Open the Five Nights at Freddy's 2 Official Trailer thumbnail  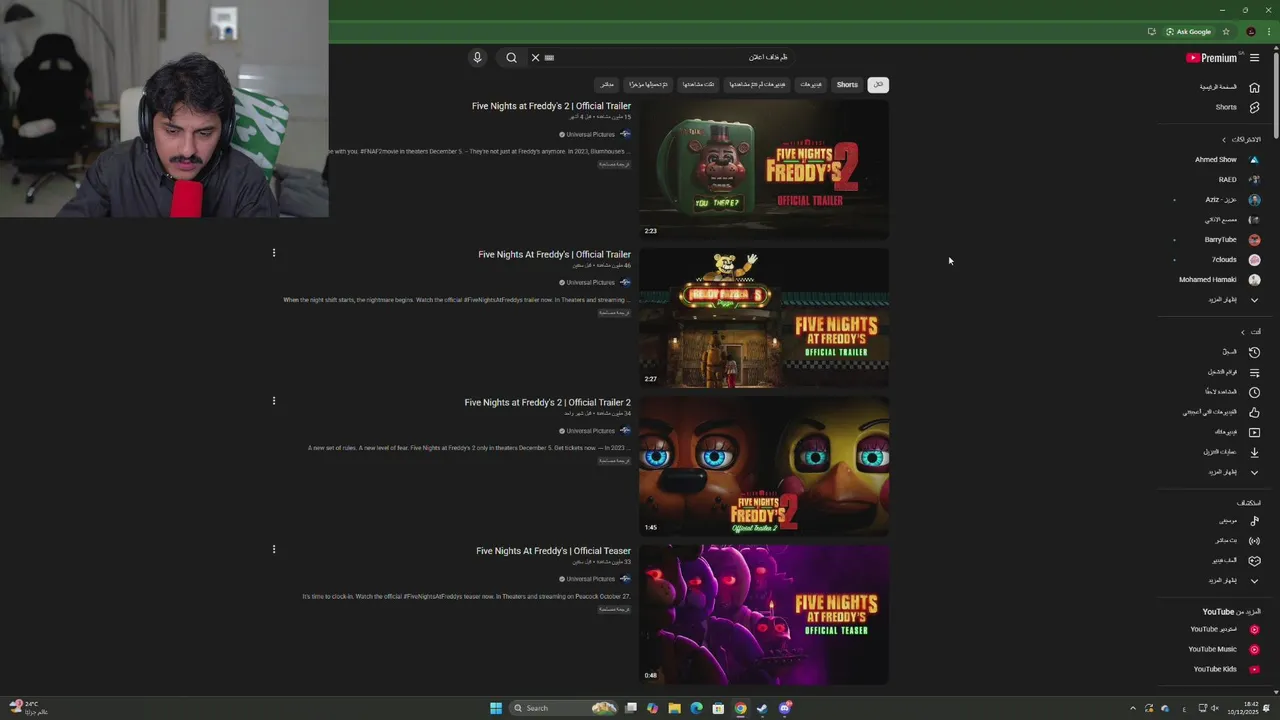pyautogui.click(x=764, y=169)
